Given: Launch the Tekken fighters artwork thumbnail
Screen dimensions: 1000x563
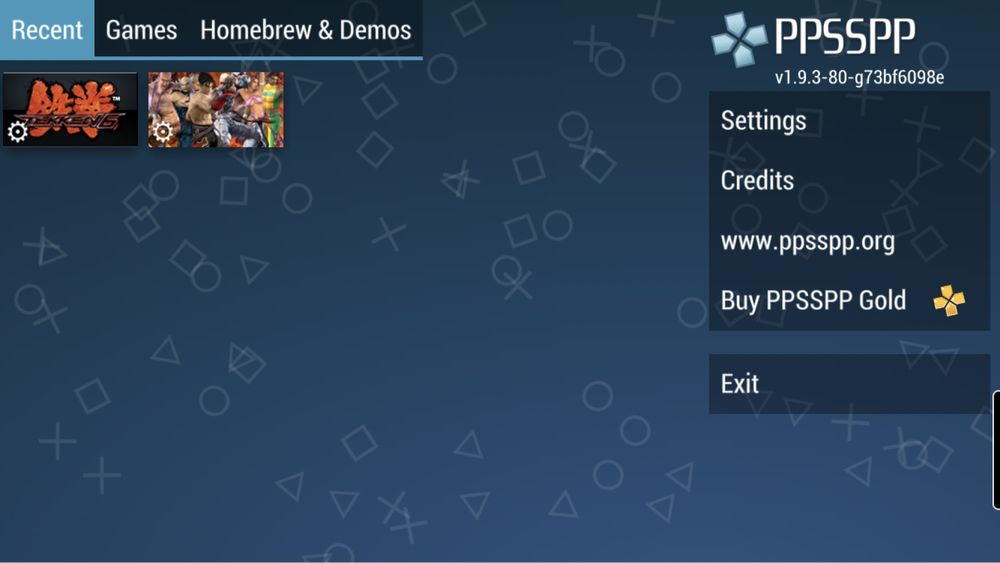Looking at the screenshot, I should click(x=216, y=110).
